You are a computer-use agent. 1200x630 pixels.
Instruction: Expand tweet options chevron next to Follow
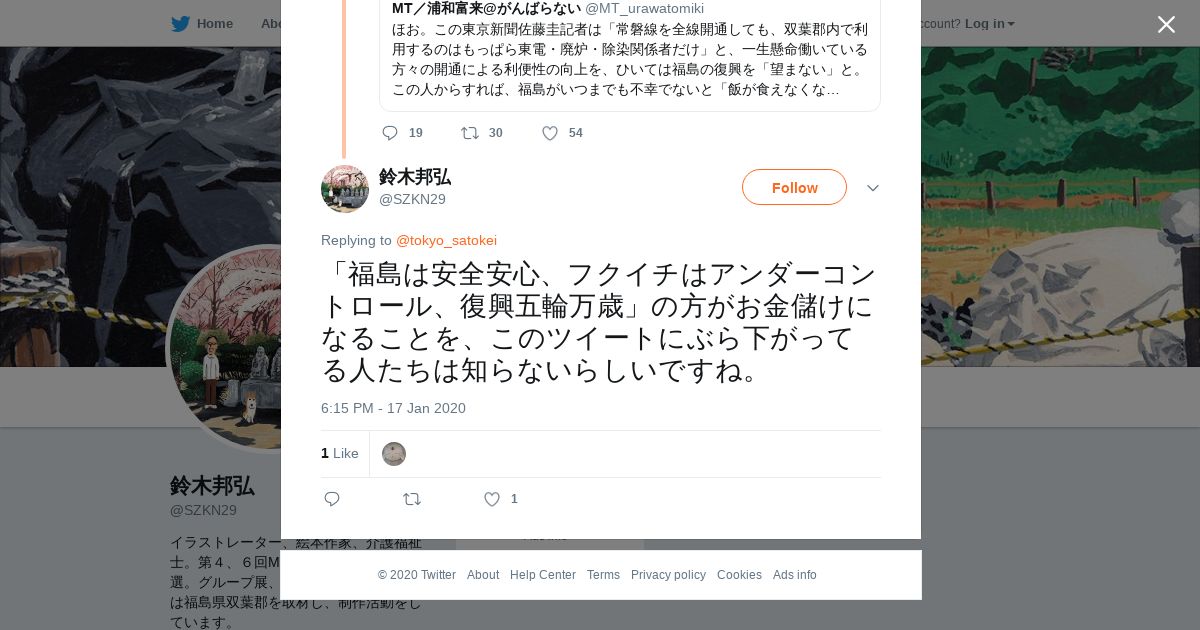873,188
